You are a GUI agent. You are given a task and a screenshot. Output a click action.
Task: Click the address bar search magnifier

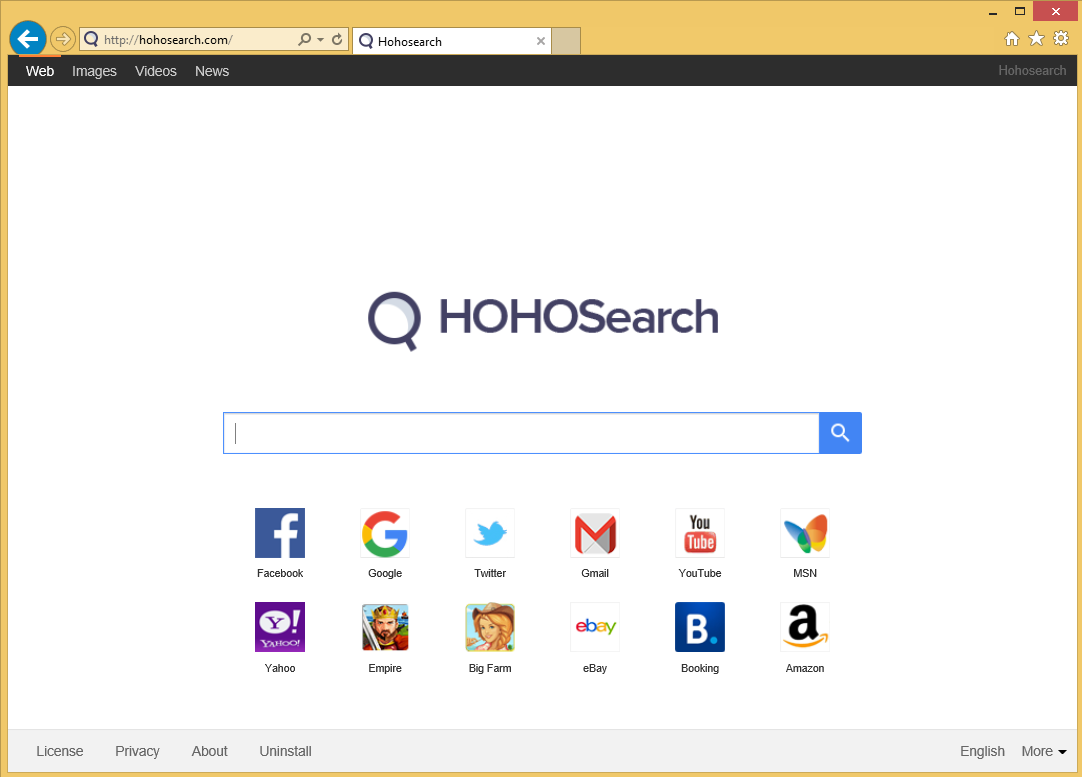point(304,39)
